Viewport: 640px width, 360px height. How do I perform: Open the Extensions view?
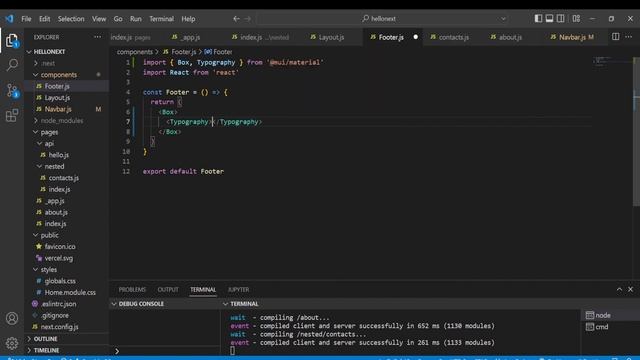(x=12, y=115)
